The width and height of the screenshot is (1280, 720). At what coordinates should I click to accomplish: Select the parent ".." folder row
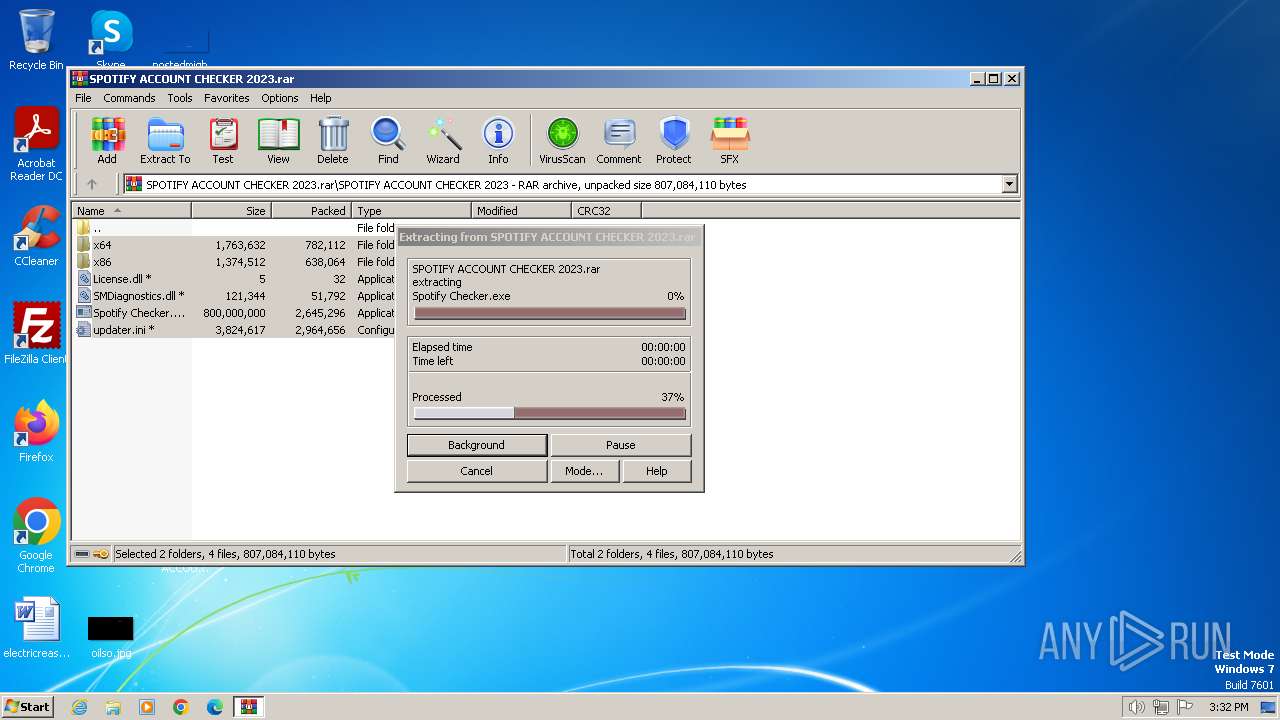click(x=235, y=228)
